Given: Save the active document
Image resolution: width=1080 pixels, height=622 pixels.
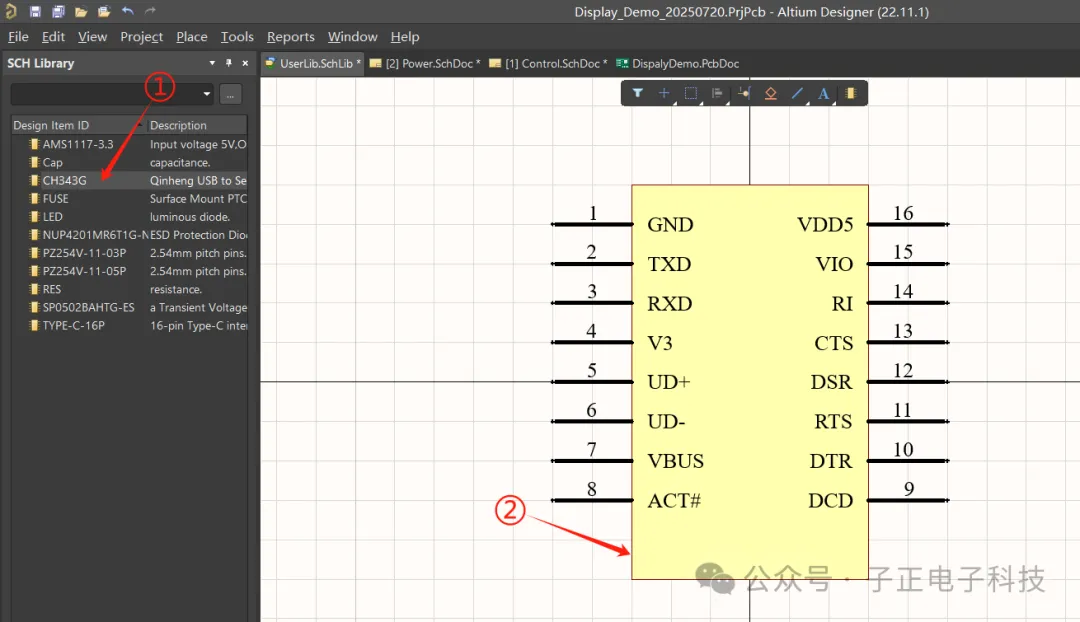Looking at the screenshot, I should 35,11.
